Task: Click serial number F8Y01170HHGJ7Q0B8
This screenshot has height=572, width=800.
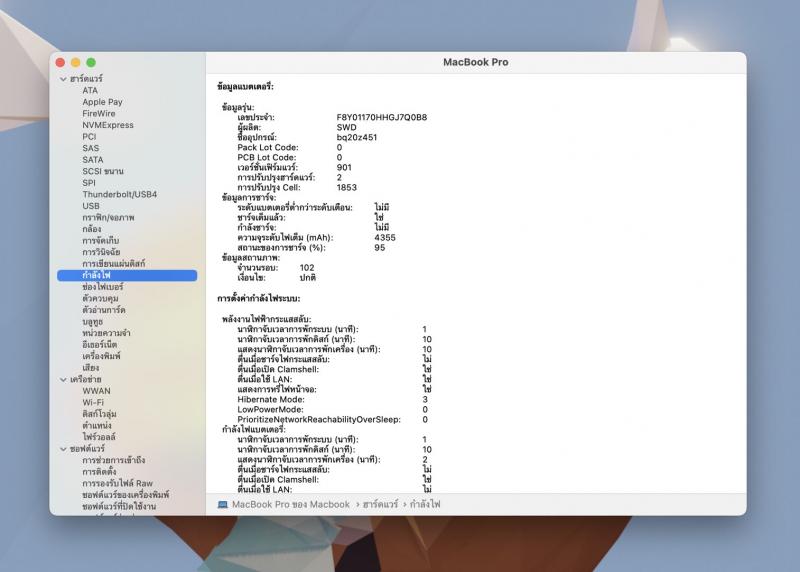Action: click(382, 117)
